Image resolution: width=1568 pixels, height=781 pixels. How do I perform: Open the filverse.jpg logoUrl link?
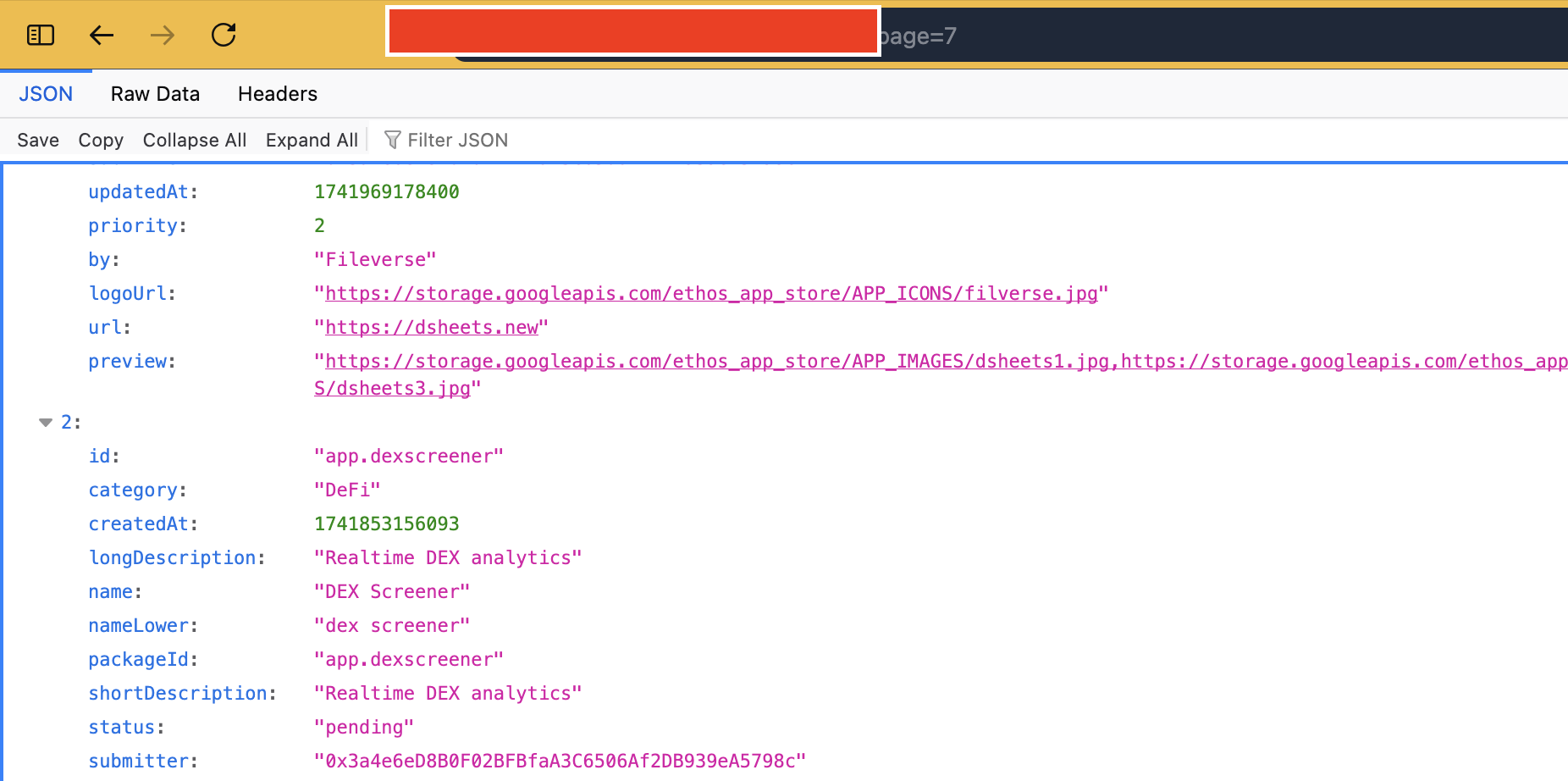tap(711, 293)
